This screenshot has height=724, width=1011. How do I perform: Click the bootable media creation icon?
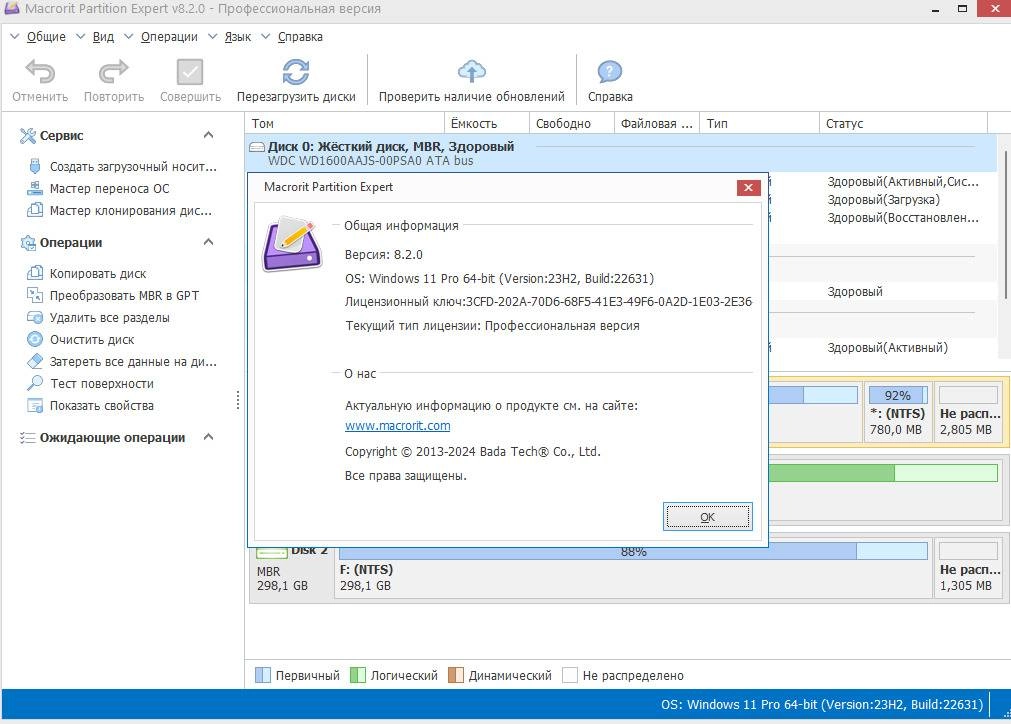(x=35, y=166)
